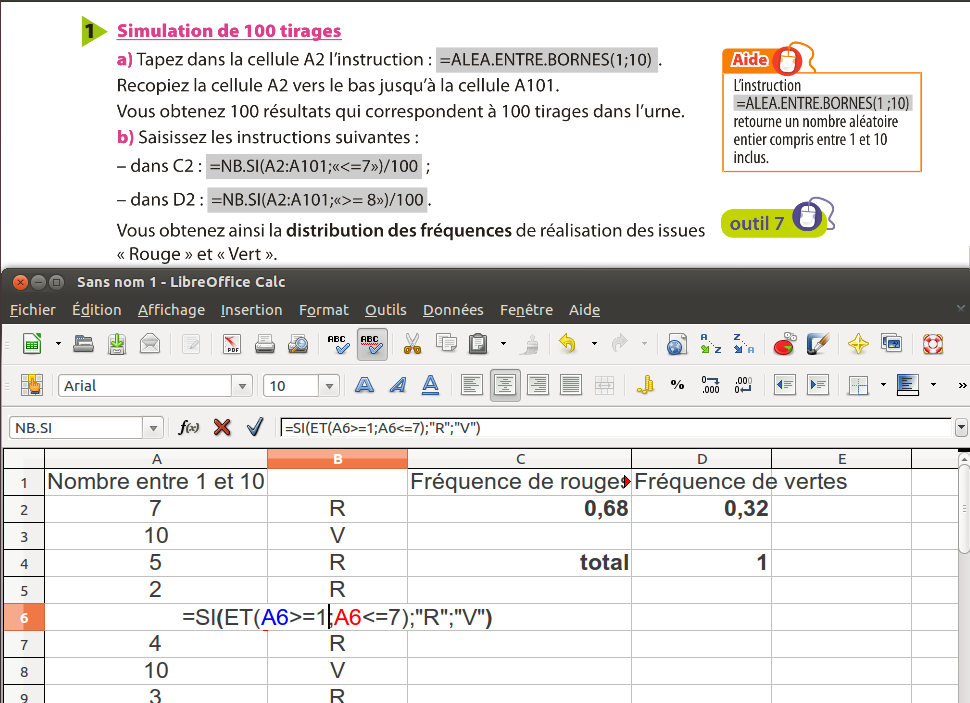Toggle center horizontal alignment
970x703 pixels.
pyautogui.click(x=505, y=385)
